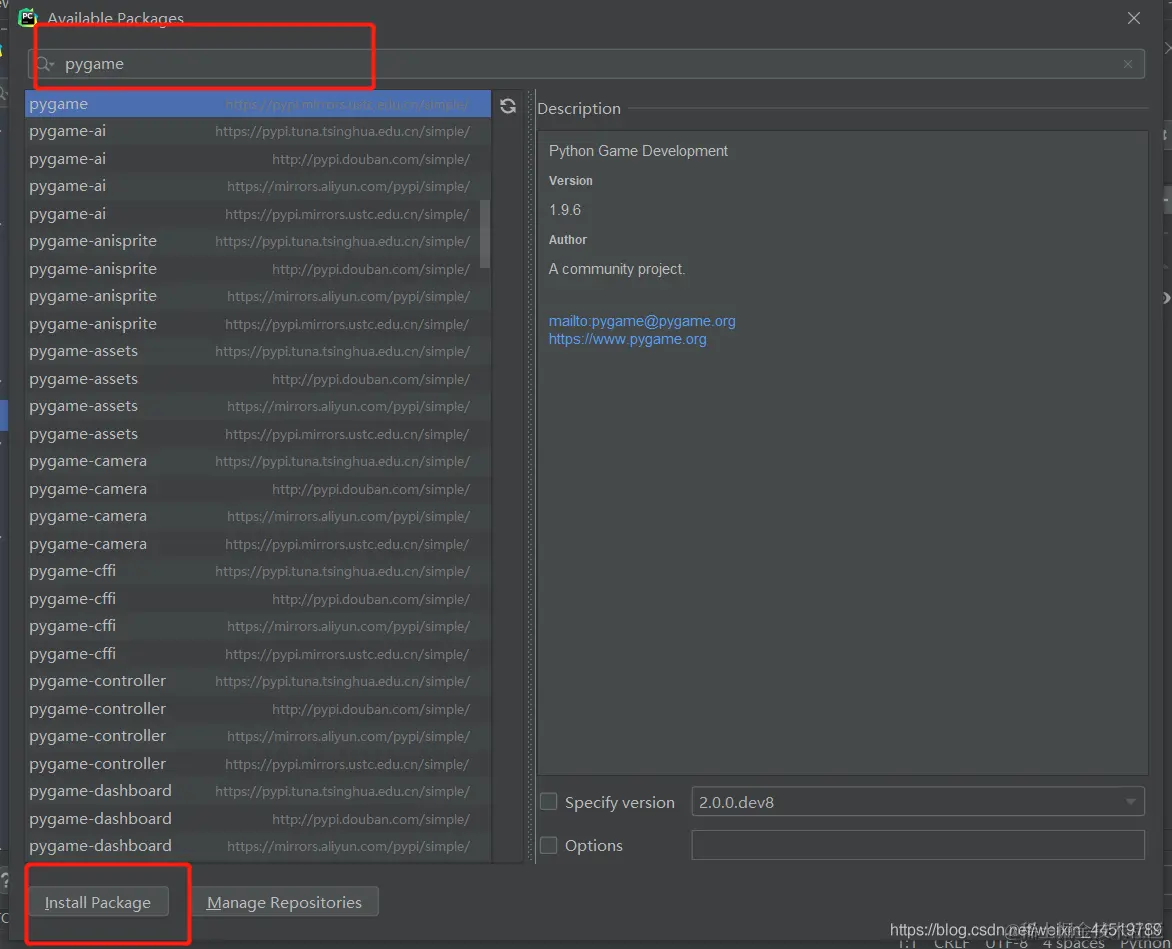Viewport: 1172px width, 949px height.
Task: Select pygame-anisprite from the aliyun mirror
Action: coord(258,296)
